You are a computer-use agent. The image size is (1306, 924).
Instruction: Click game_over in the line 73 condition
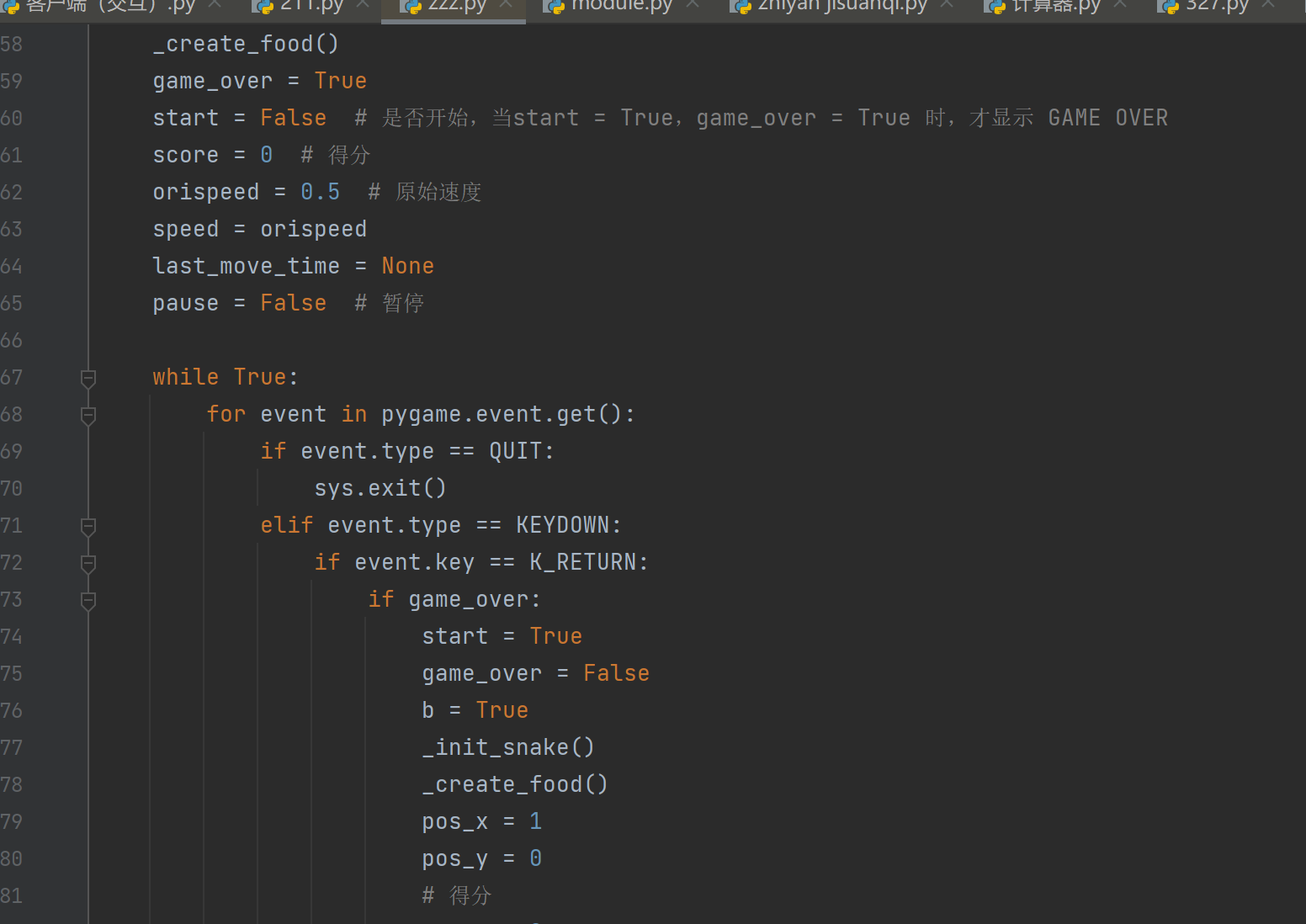tap(468, 599)
